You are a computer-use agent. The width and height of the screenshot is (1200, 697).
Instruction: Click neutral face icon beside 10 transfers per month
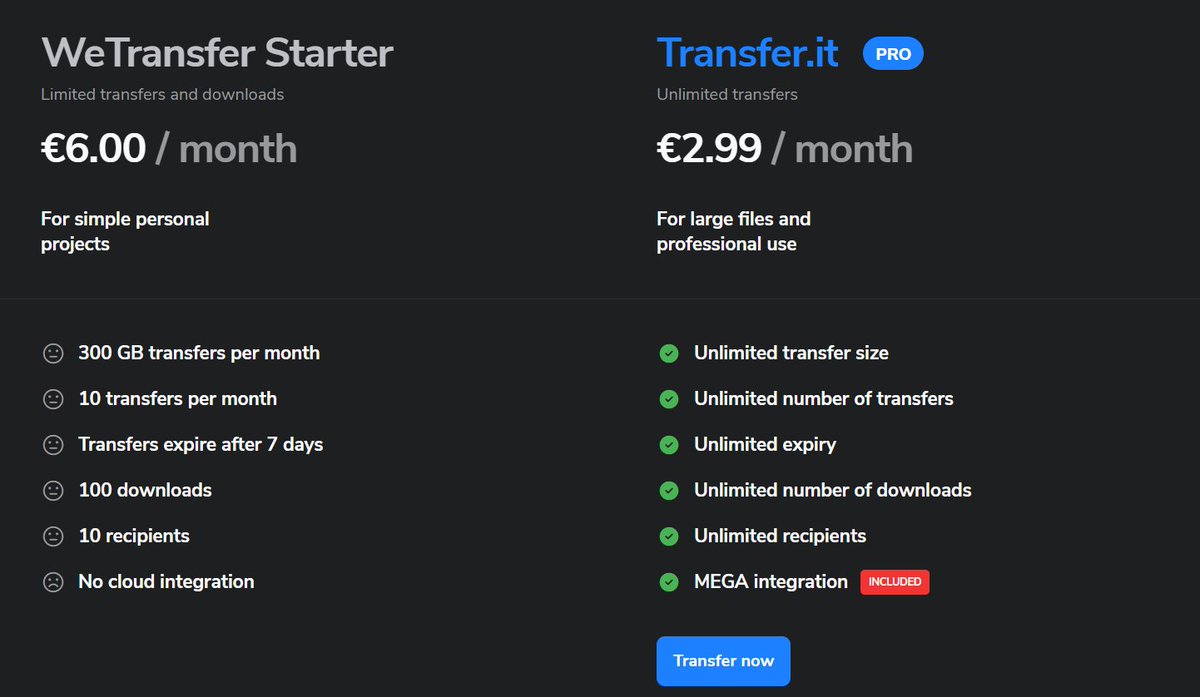(x=53, y=400)
